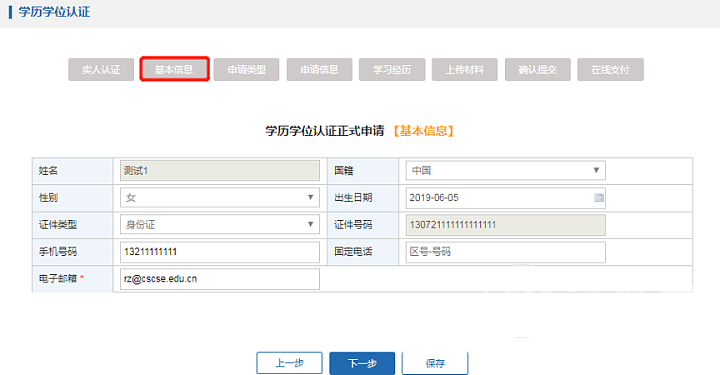Screen dimensions: 720x375
Task: Switch to the 申请类型 step
Action: (247, 69)
